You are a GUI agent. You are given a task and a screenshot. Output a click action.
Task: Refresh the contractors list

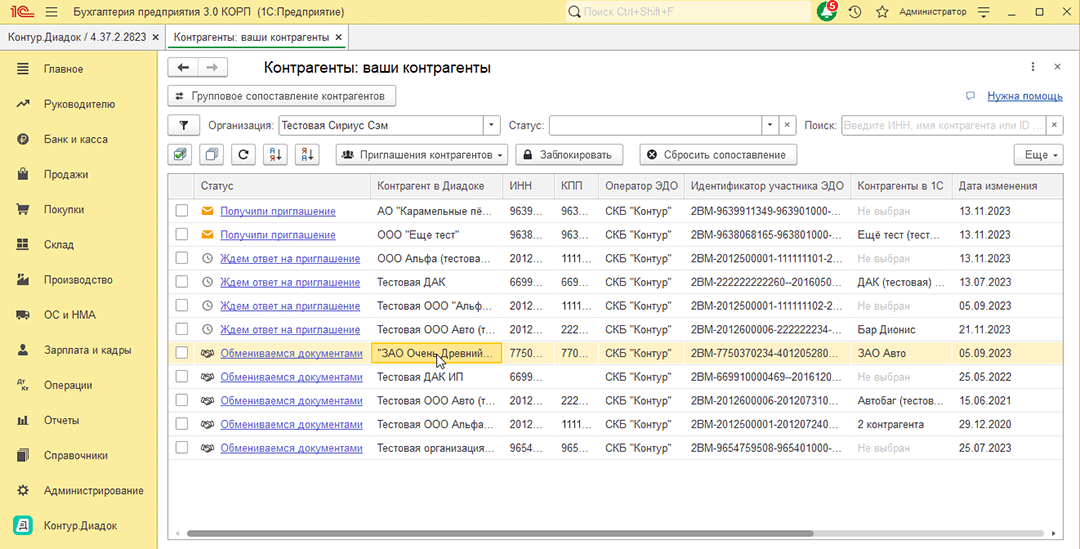point(243,155)
